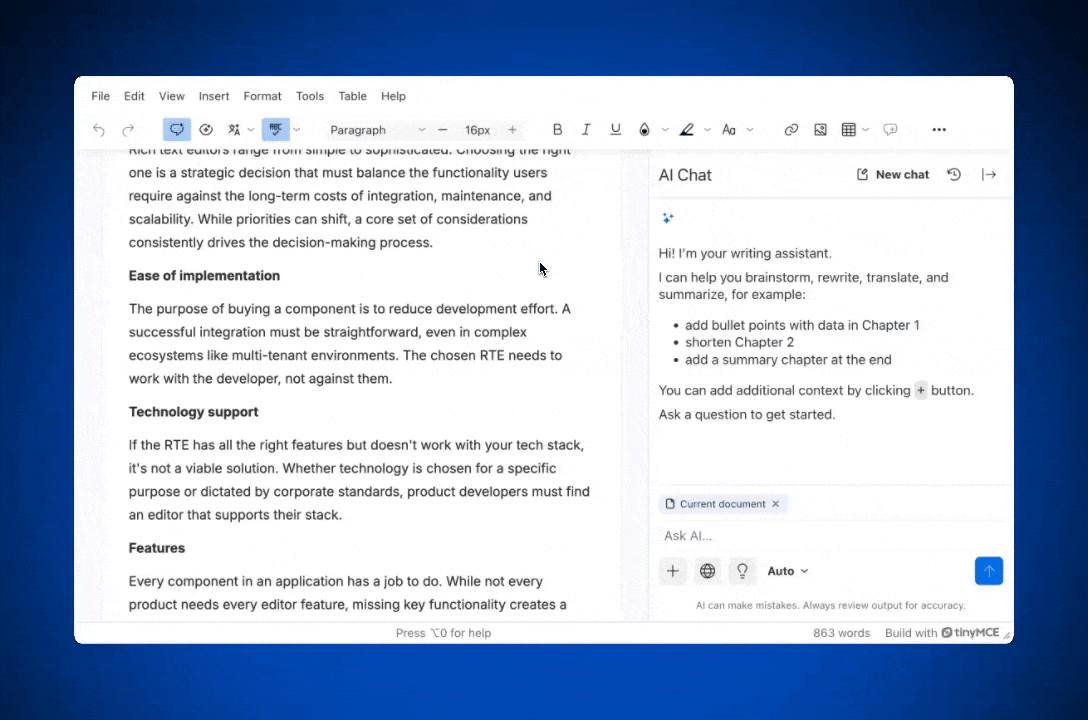Viewport: 1088px width, 720px height.
Task: Toggle bold formatting
Action: (x=557, y=130)
